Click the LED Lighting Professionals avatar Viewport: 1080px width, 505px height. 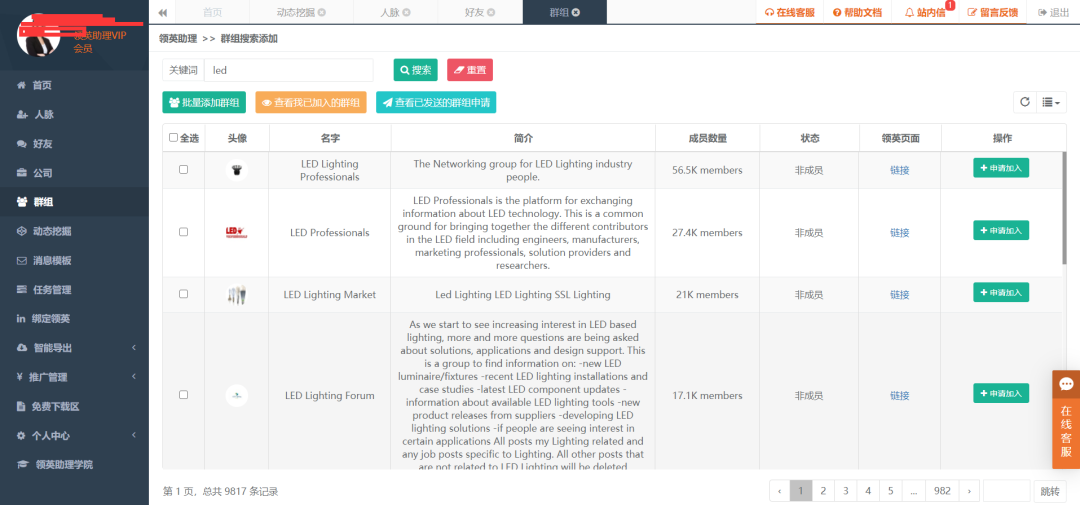(x=236, y=170)
